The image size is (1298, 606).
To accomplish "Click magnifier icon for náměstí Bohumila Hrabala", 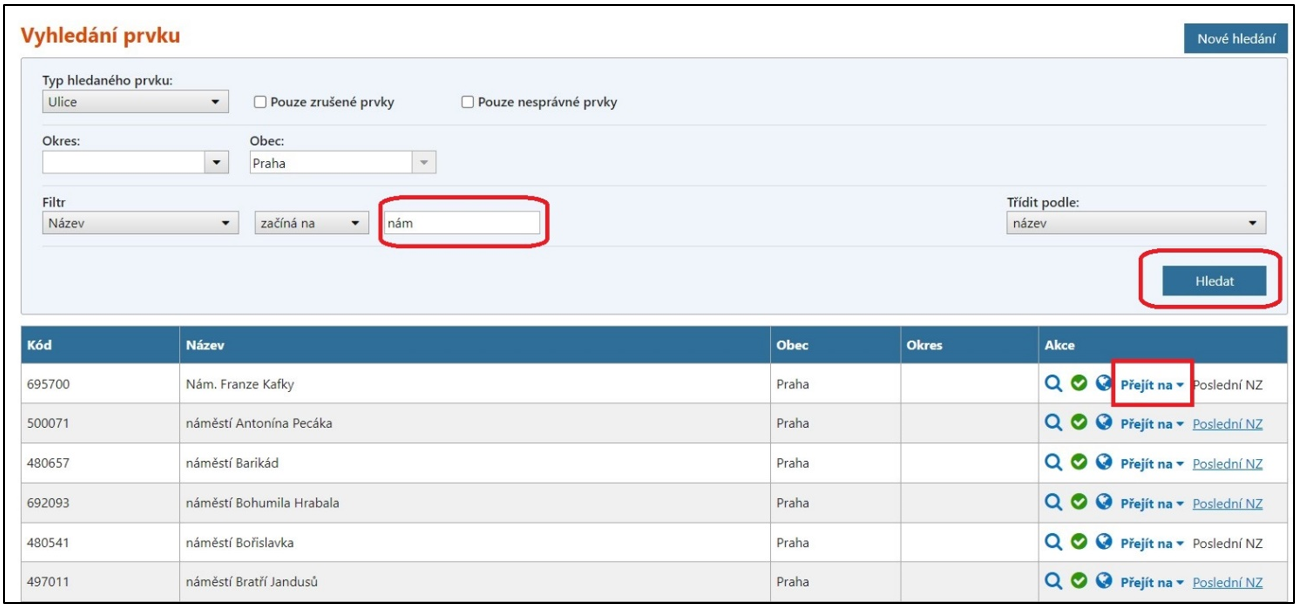I will pos(1053,503).
